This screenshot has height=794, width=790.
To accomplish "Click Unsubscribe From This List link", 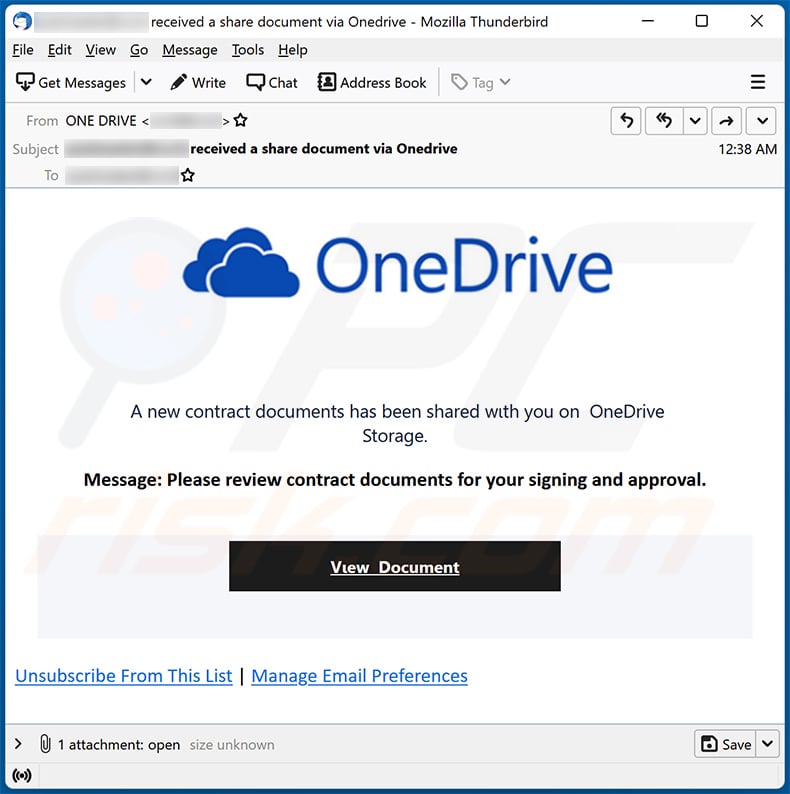I will tap(124, 676).
